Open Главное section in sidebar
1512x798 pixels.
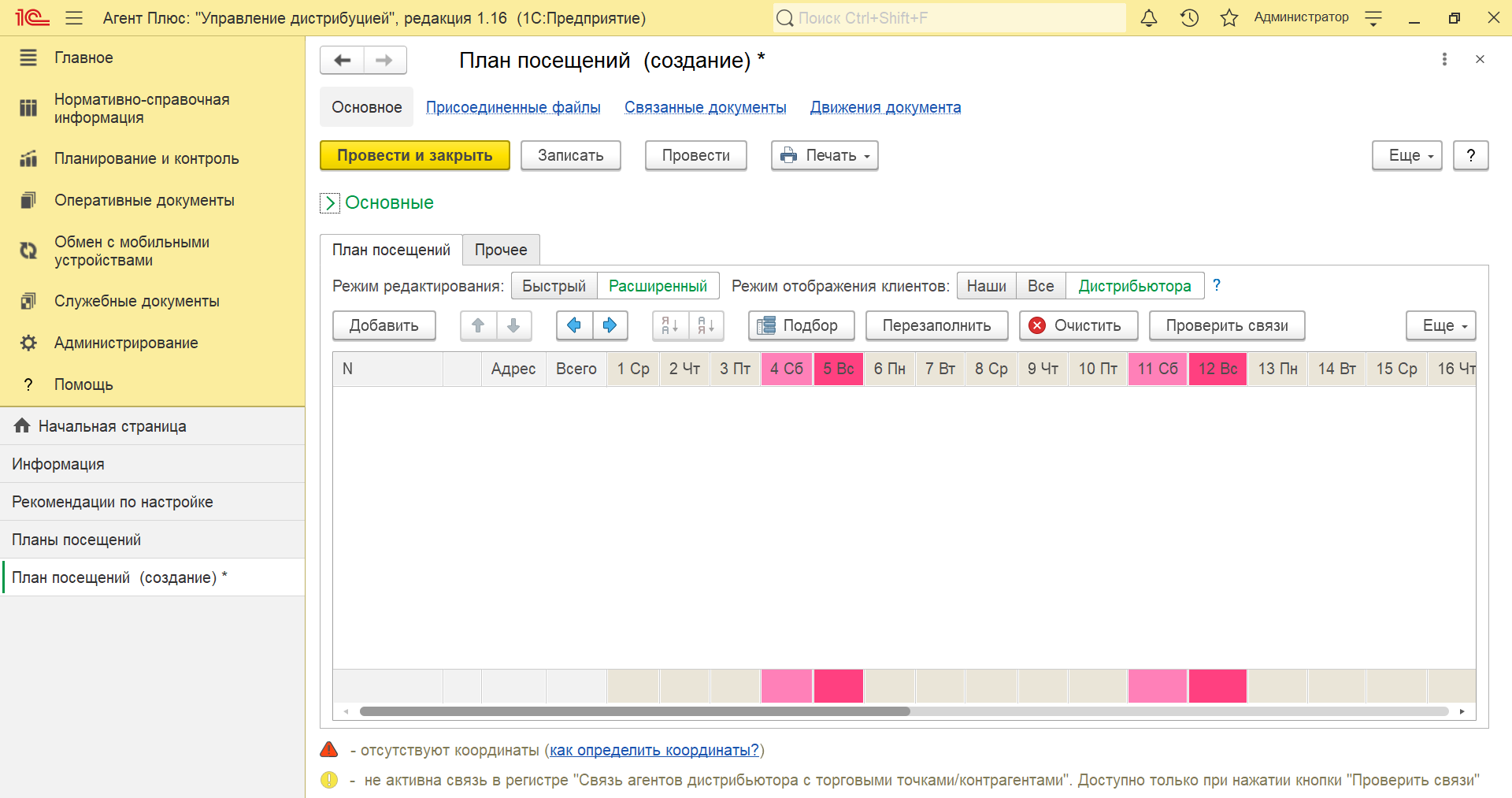click(x=152, y=58)
